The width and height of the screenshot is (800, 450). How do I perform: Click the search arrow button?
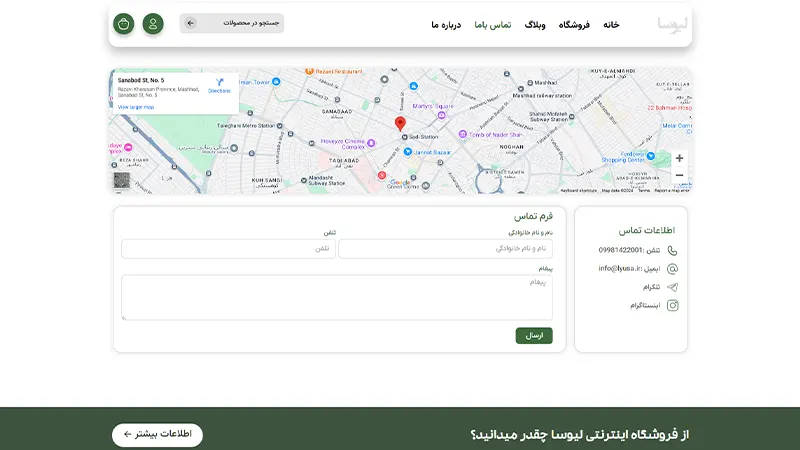(x=190, y=23)
